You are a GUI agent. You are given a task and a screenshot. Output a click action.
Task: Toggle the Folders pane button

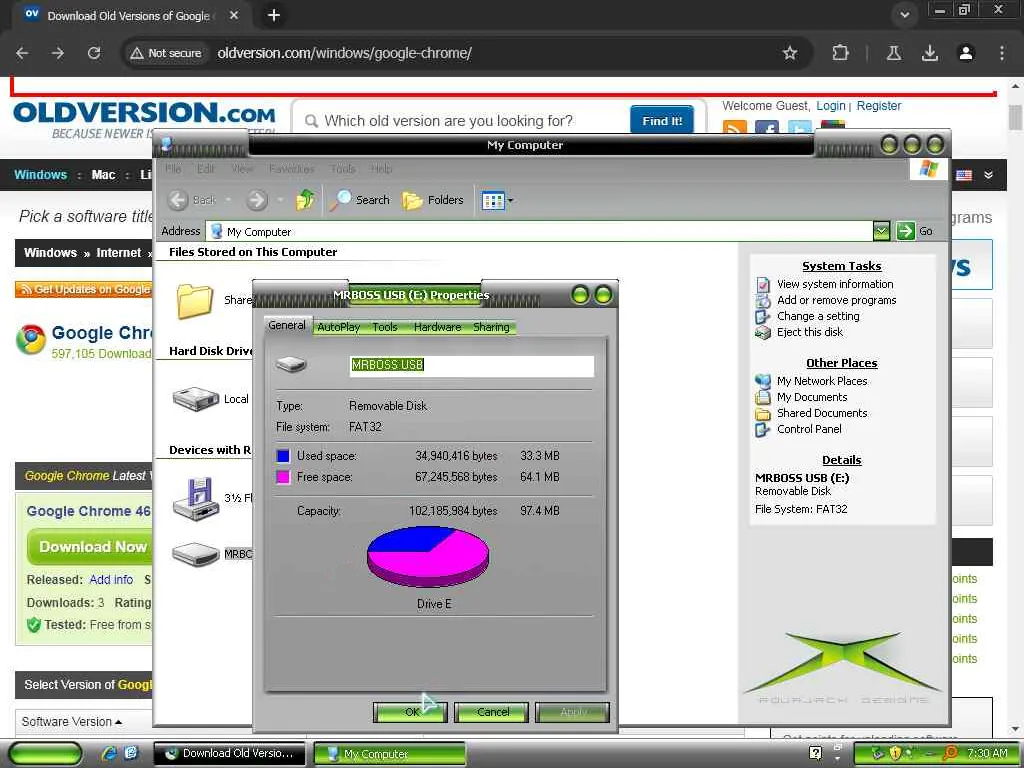(x=433, y=200)
